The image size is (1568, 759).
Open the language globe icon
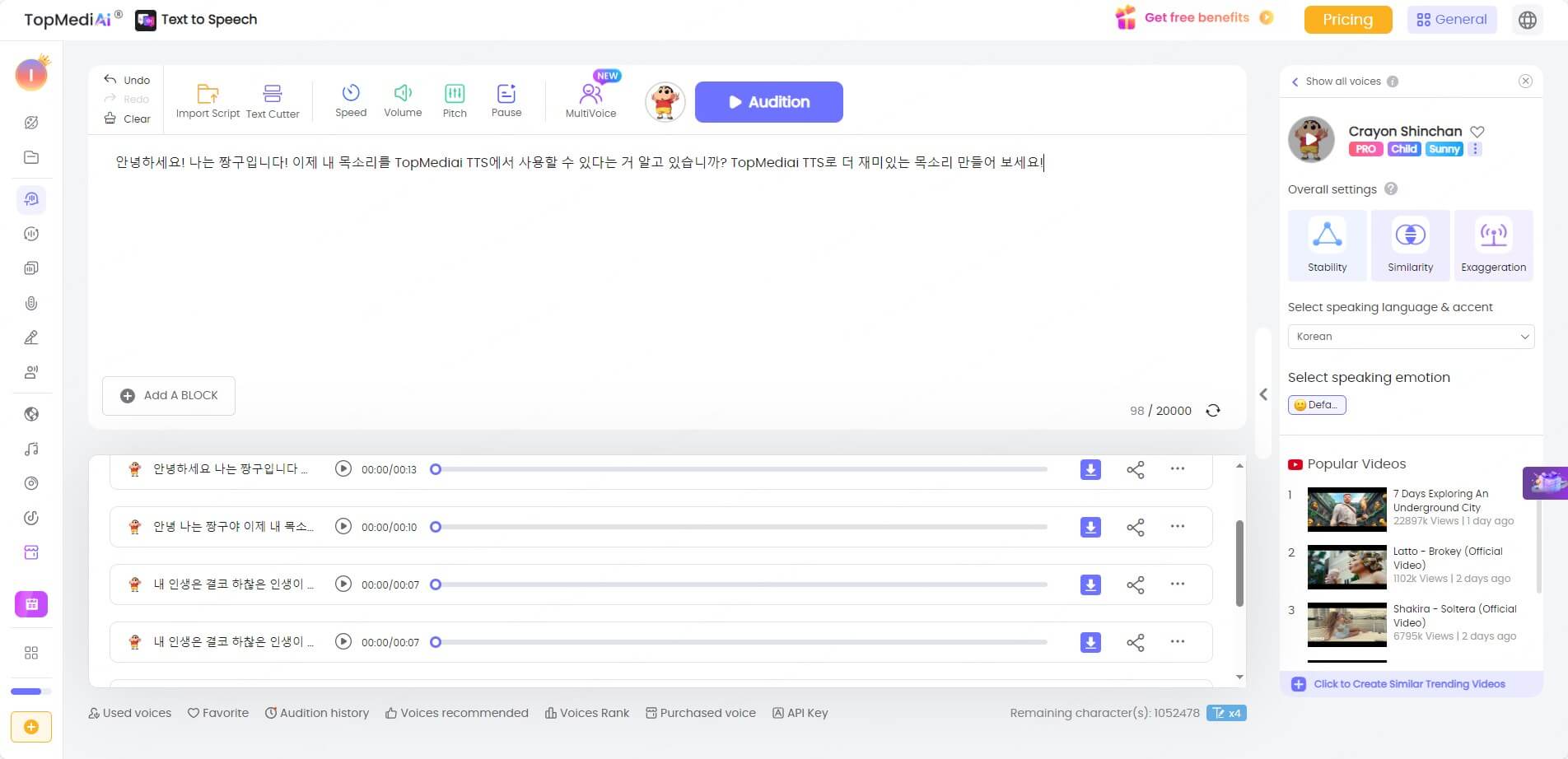[x=1528, y=20]
